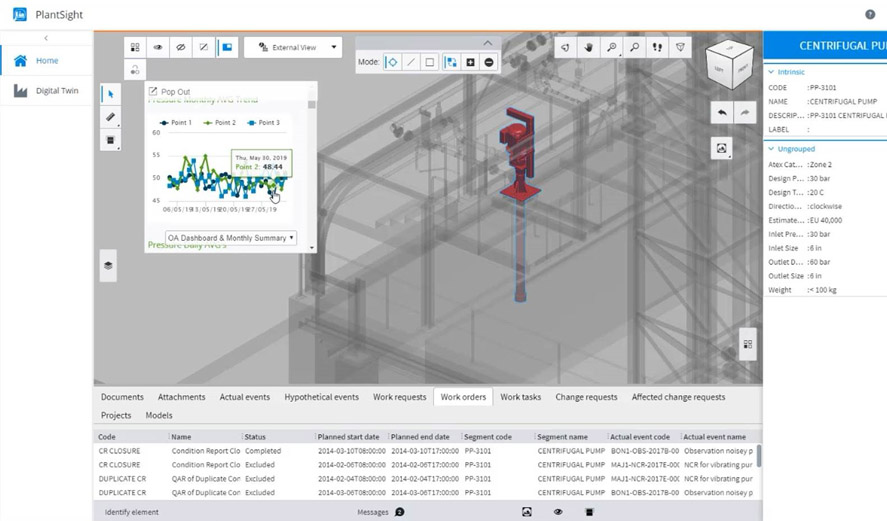
Task: Switch to the Work requests tab
Action: coord(399,397)
